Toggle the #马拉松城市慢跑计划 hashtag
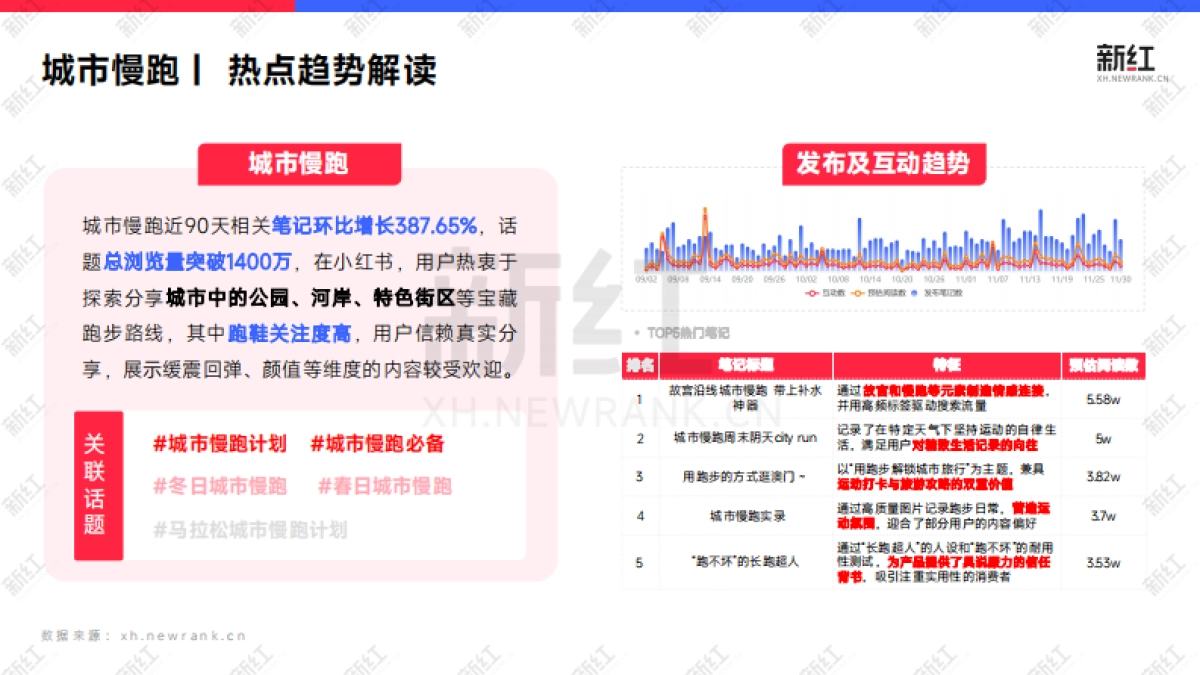Image resolution: width=1200 pixels, height=675 pixels. (250, 528)
